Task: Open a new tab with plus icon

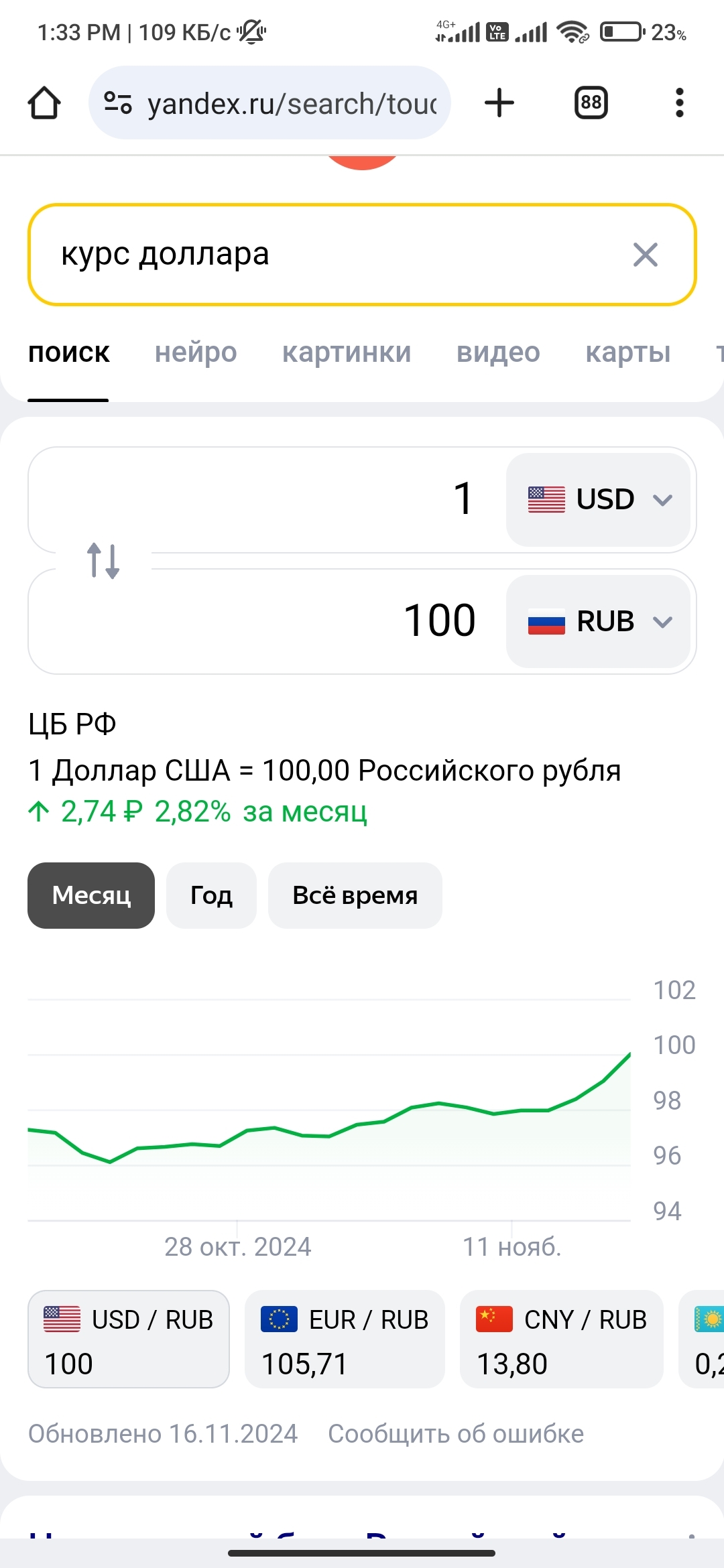Action: click(499, 103)
